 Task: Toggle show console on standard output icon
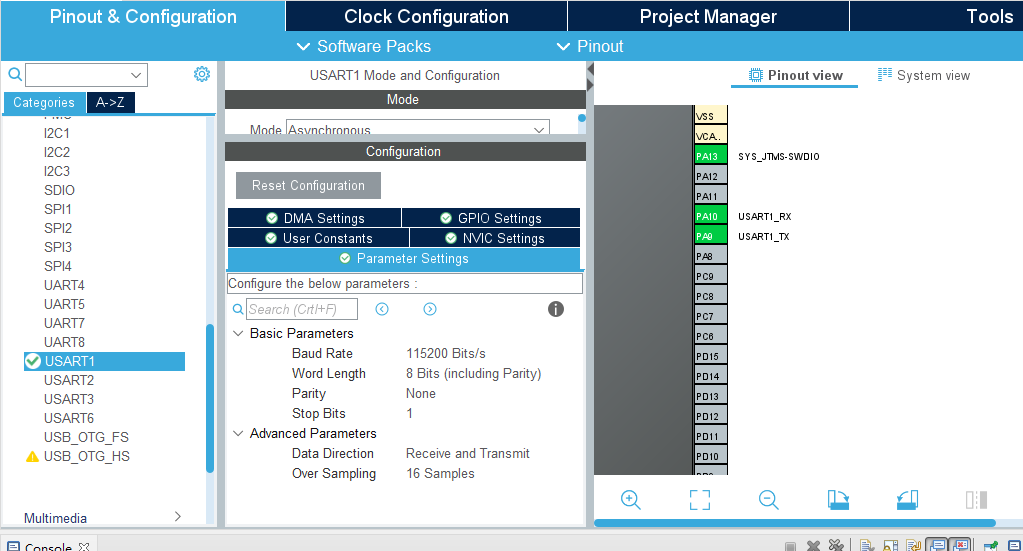click(937, 545)
